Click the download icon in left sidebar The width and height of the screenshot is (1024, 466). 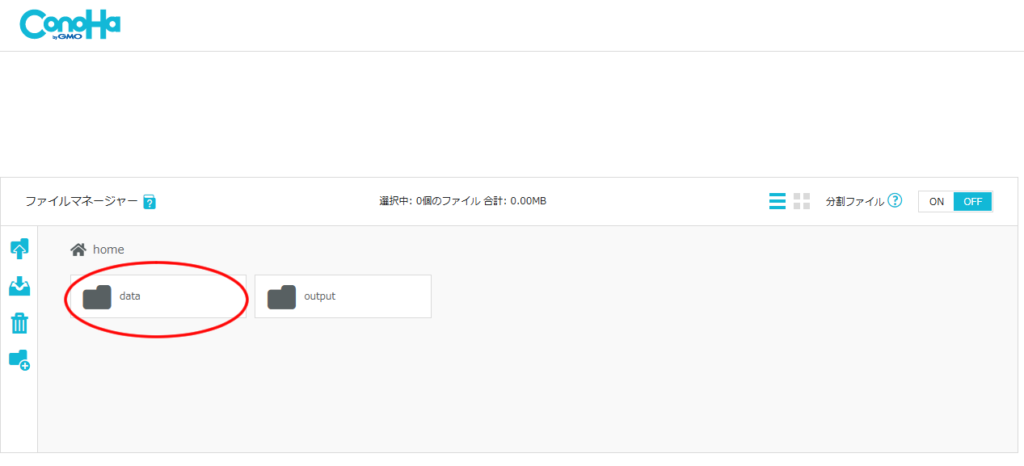point(19,286)
